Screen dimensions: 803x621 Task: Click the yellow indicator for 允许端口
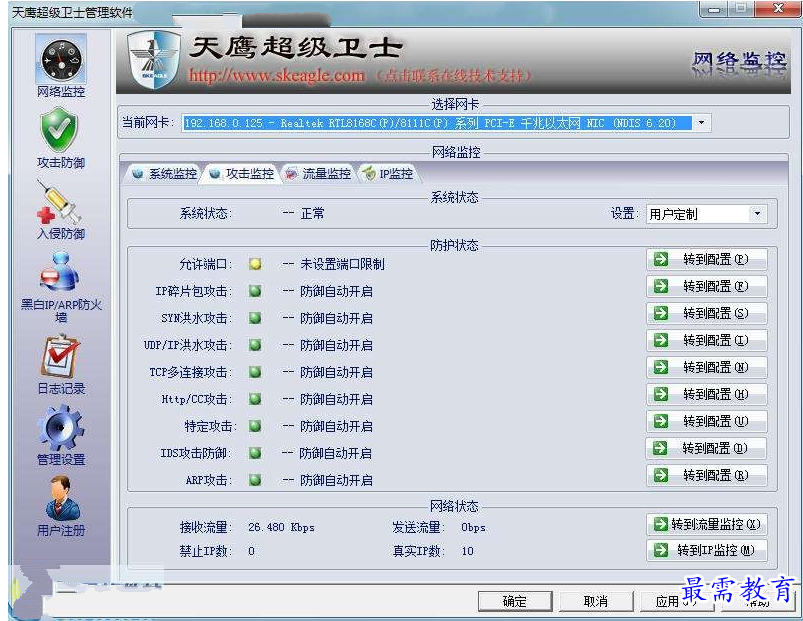point(255,264)
